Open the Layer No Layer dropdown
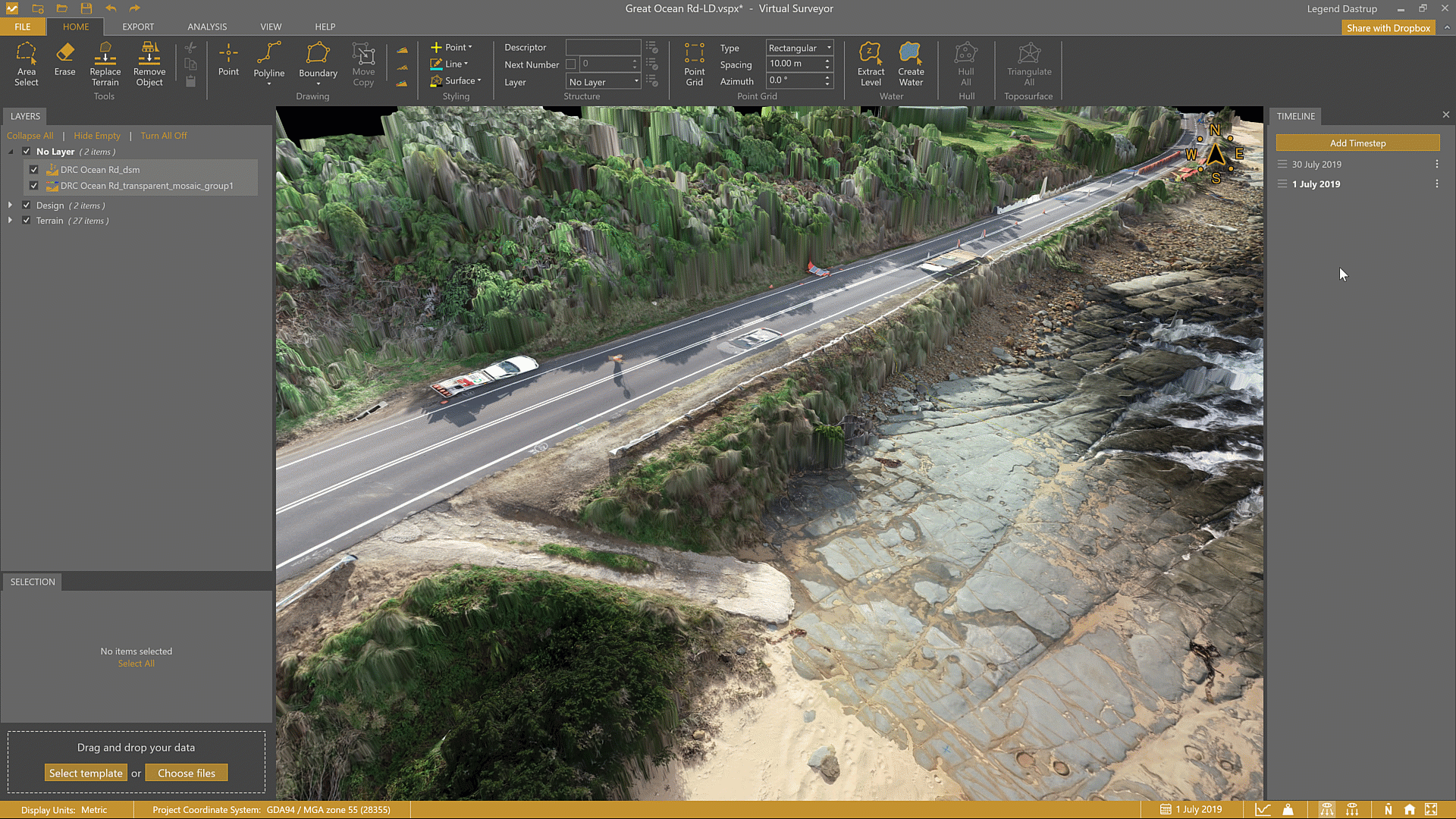Screen dimensions: 1456x819 click(x=604, y=82)
